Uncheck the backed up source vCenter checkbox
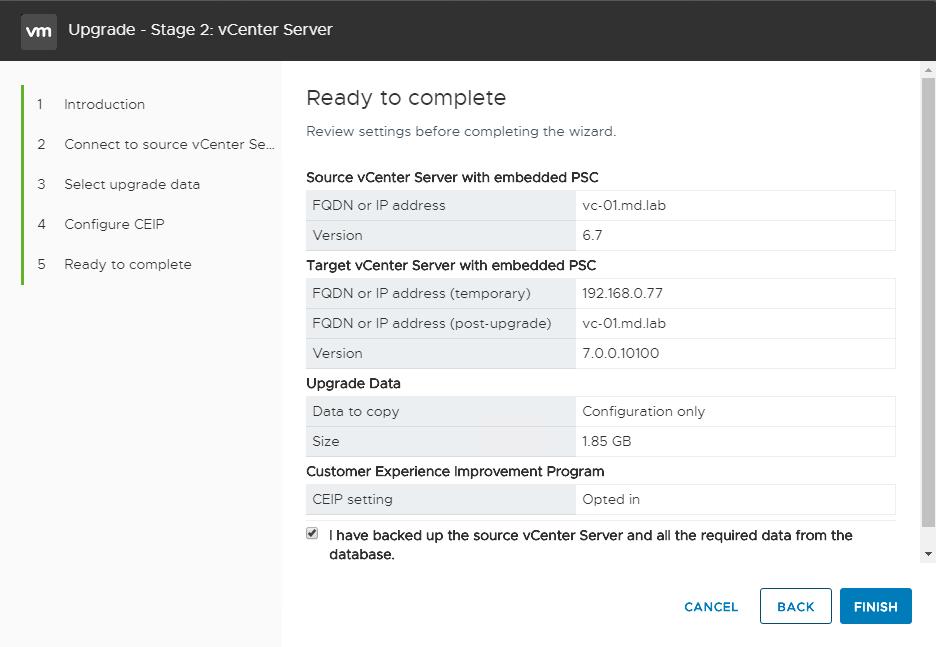The width and height of the screenshot is (936, 647). click(312, 533)
